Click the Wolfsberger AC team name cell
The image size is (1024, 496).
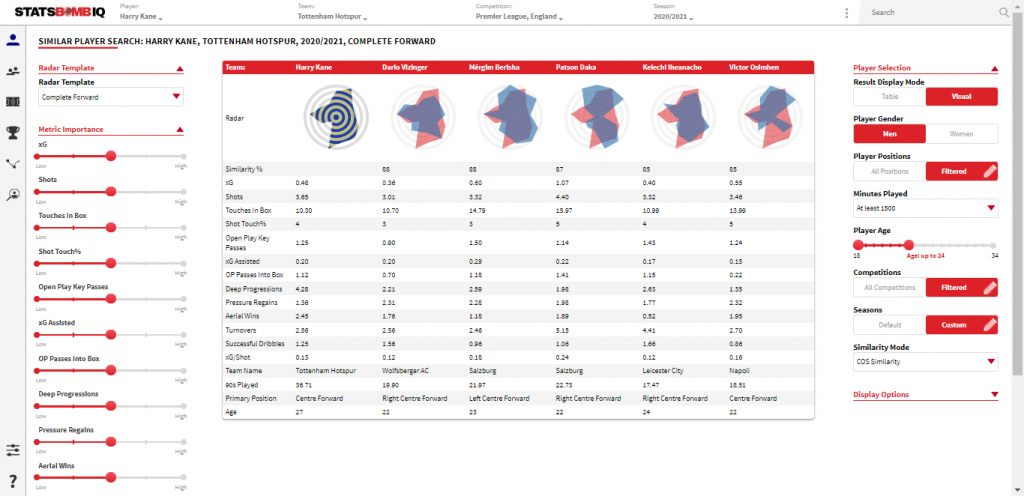(x=406, y=370)
